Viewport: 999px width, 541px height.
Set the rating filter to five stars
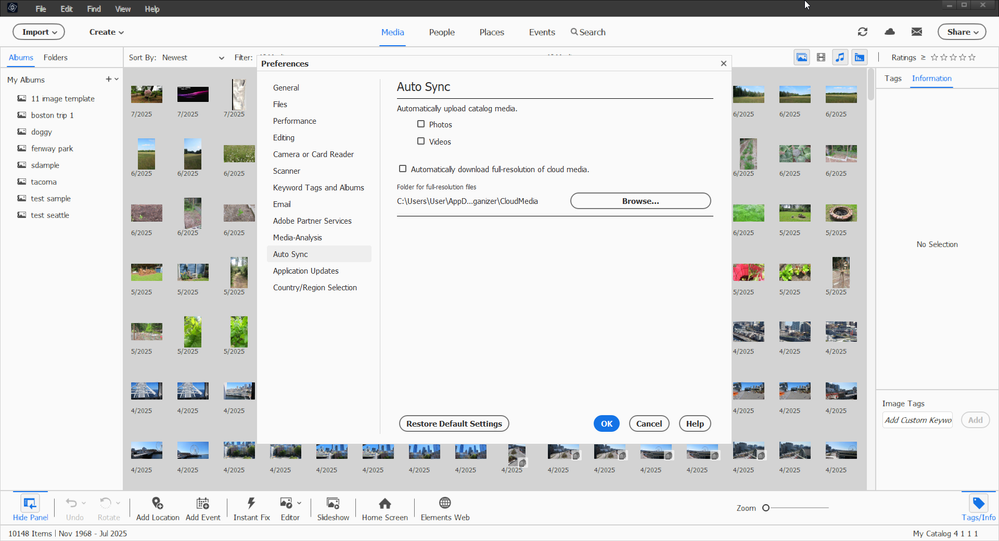pyautogui.click(x=972, y=57)
